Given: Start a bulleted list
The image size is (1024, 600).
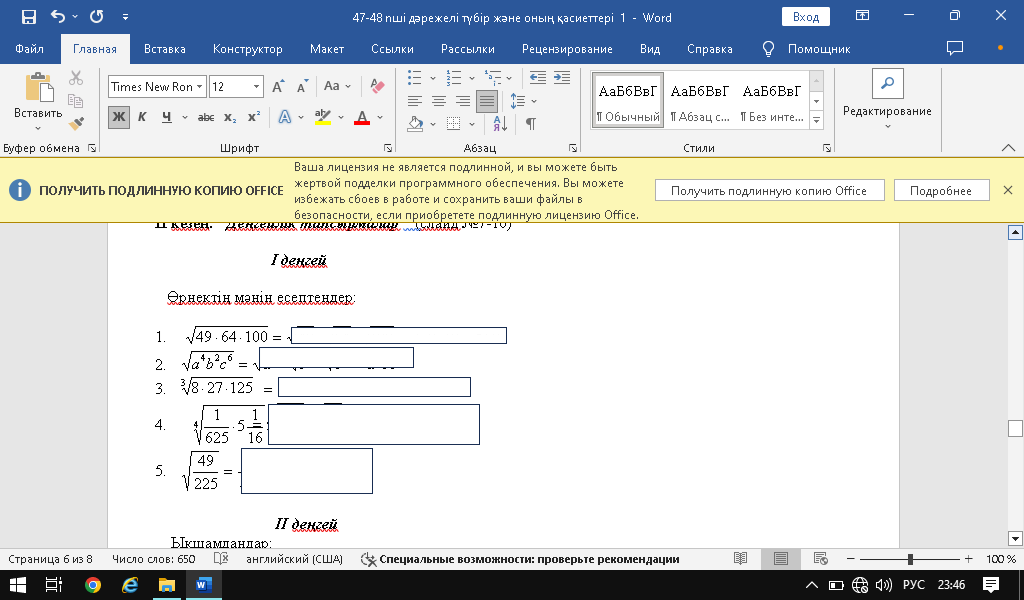Looking at the screenshot, I should point(415,78).
